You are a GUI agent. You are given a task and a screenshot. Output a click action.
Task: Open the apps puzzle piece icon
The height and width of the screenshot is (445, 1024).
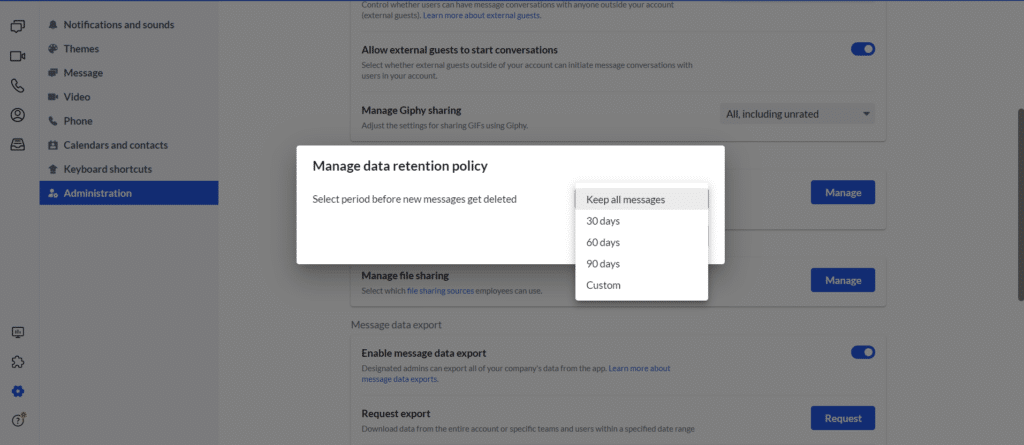click(17, 362)
